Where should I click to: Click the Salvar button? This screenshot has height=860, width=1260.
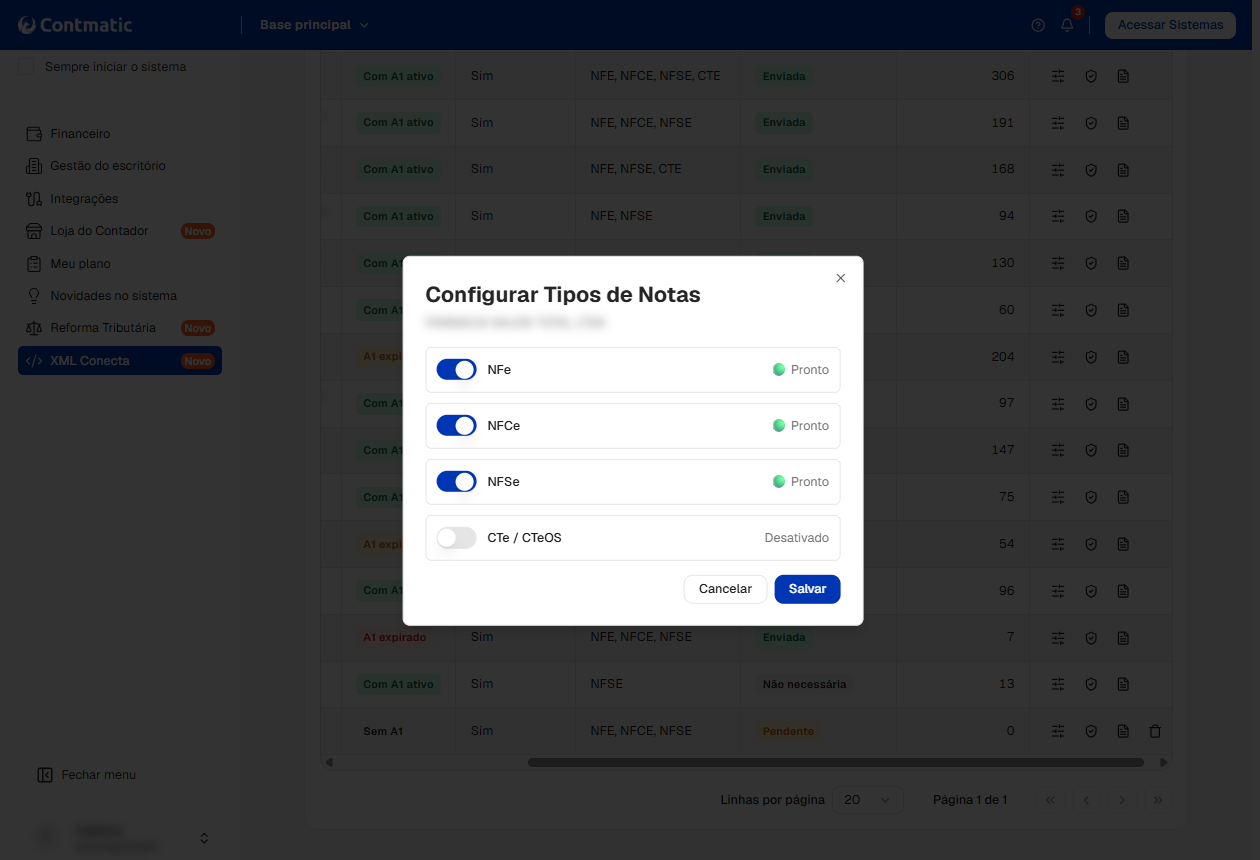pos(807,589)
